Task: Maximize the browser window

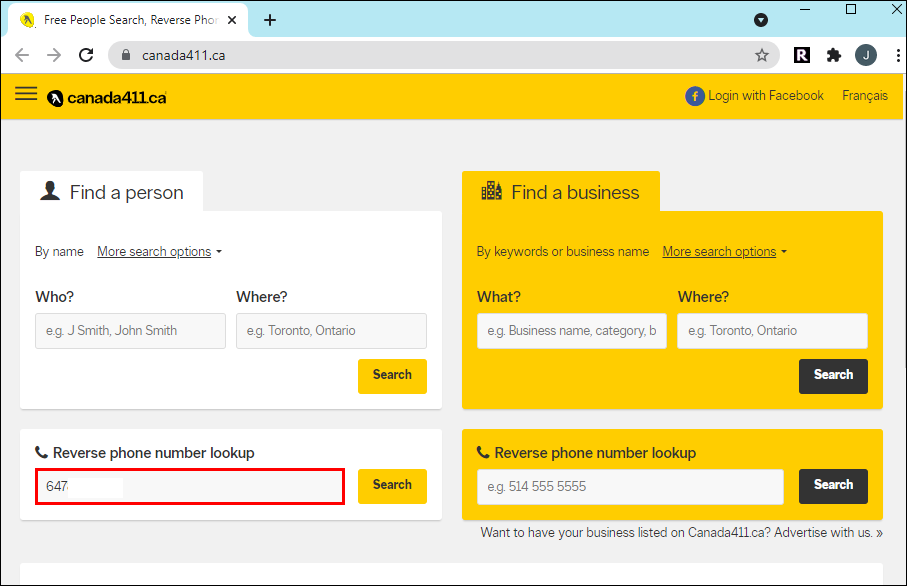Action: (851, 9)
